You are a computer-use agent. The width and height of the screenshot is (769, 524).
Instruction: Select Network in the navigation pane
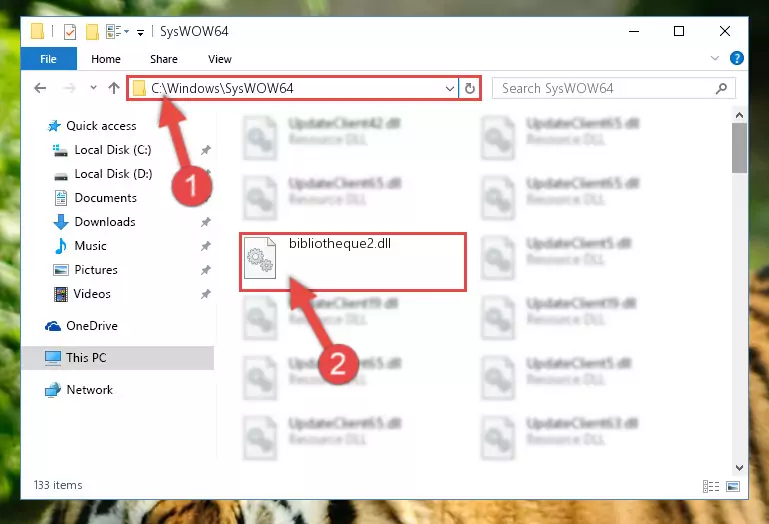[x=89, y=390]
